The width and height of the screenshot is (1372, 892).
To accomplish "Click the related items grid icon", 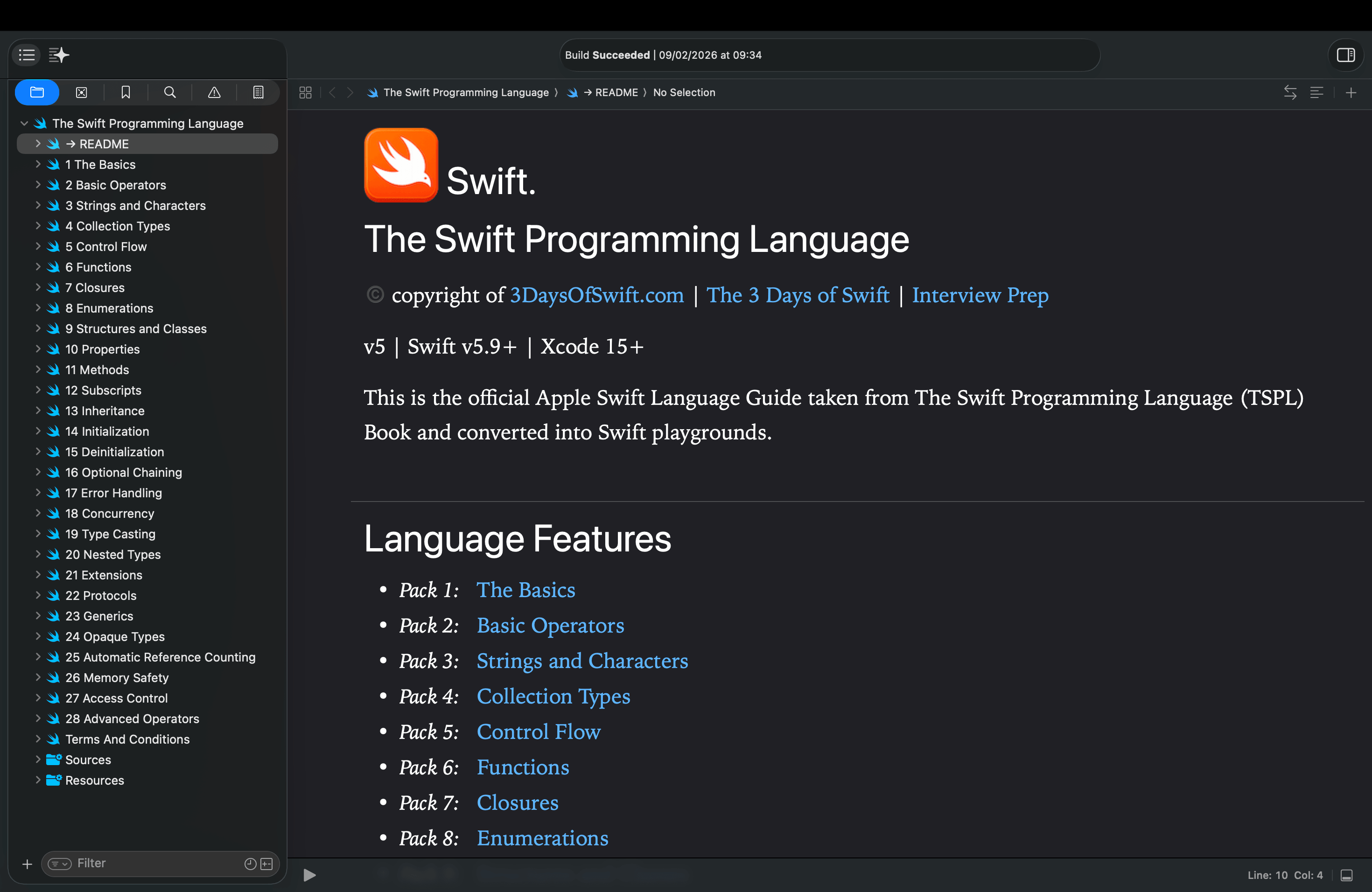I will (306, 92).
